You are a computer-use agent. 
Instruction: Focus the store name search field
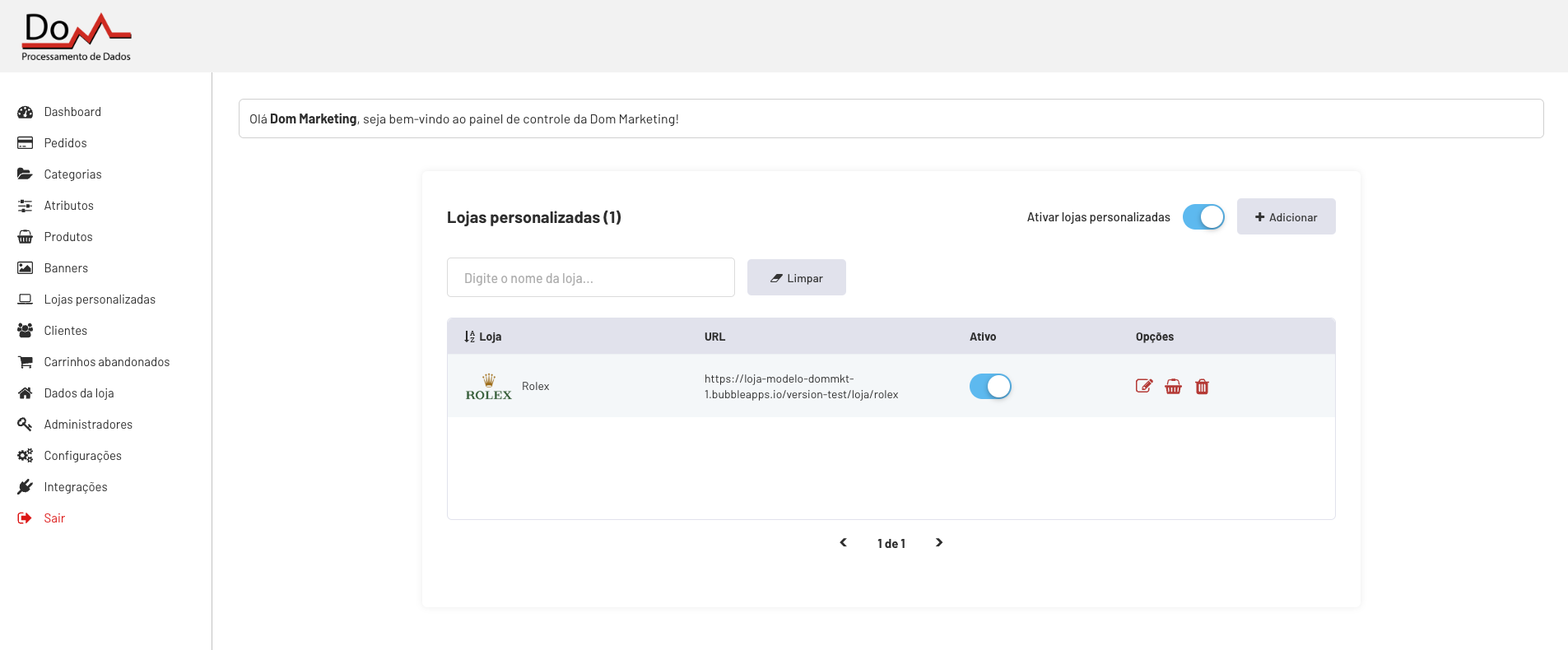pos(590,278)
